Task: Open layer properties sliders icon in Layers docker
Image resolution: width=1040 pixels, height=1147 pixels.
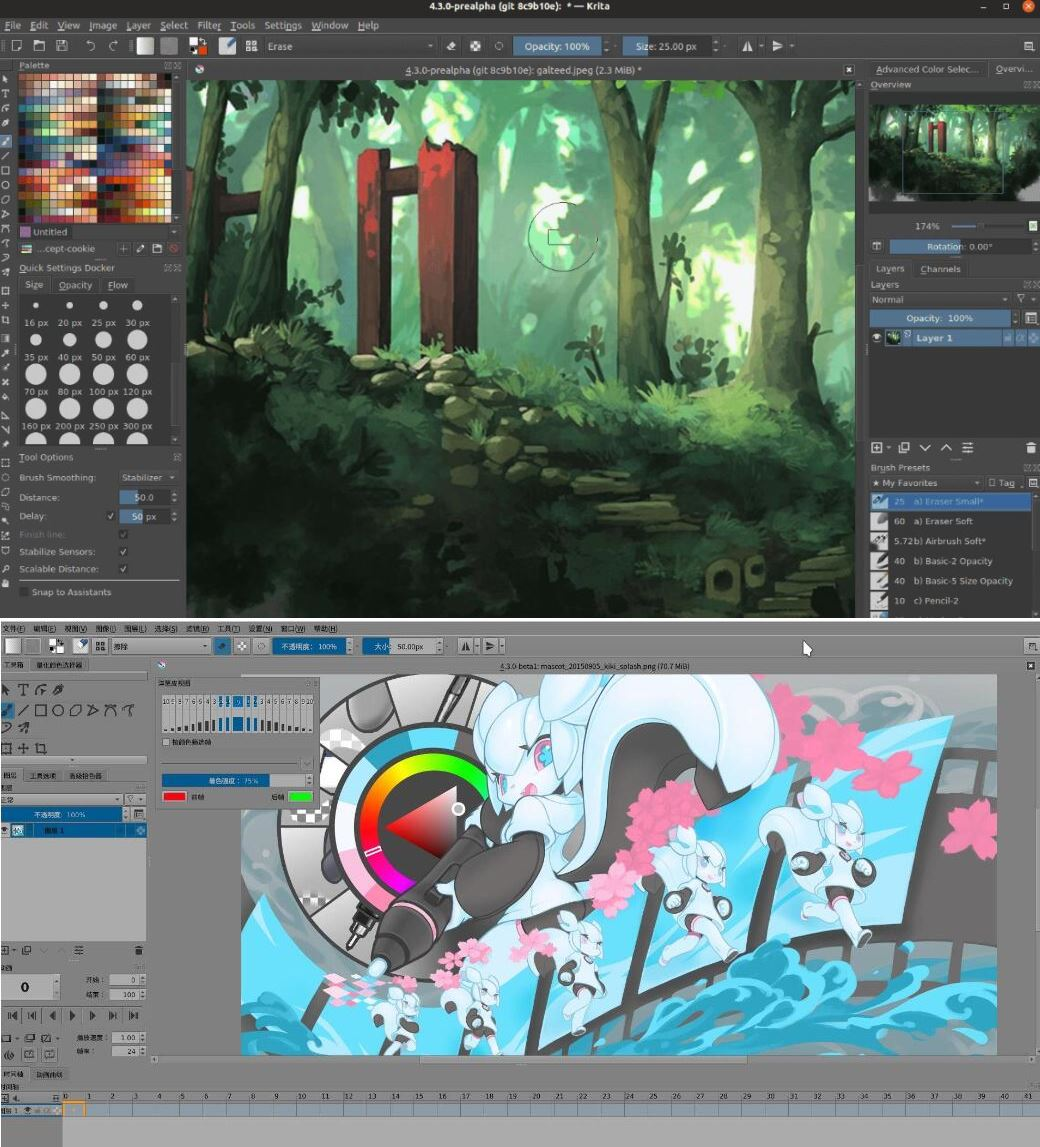Action: [968, 448]
